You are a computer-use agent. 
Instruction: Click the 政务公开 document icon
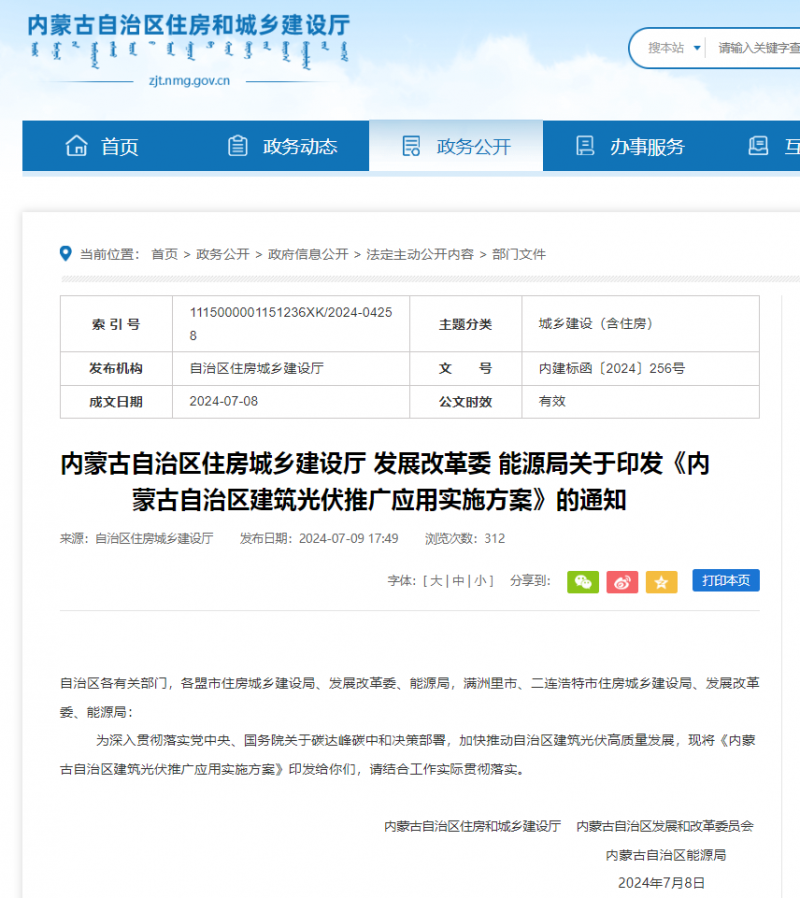[411, 146]
